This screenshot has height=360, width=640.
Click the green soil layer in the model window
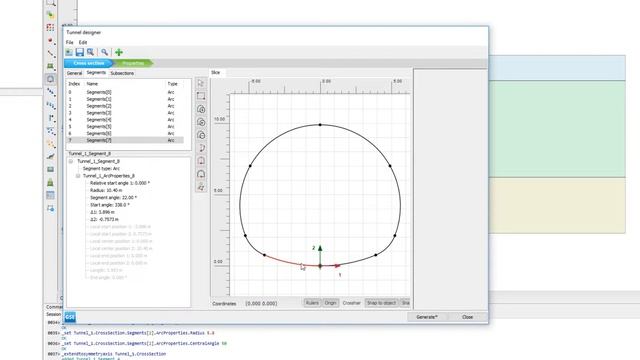[x=557, y=129]
